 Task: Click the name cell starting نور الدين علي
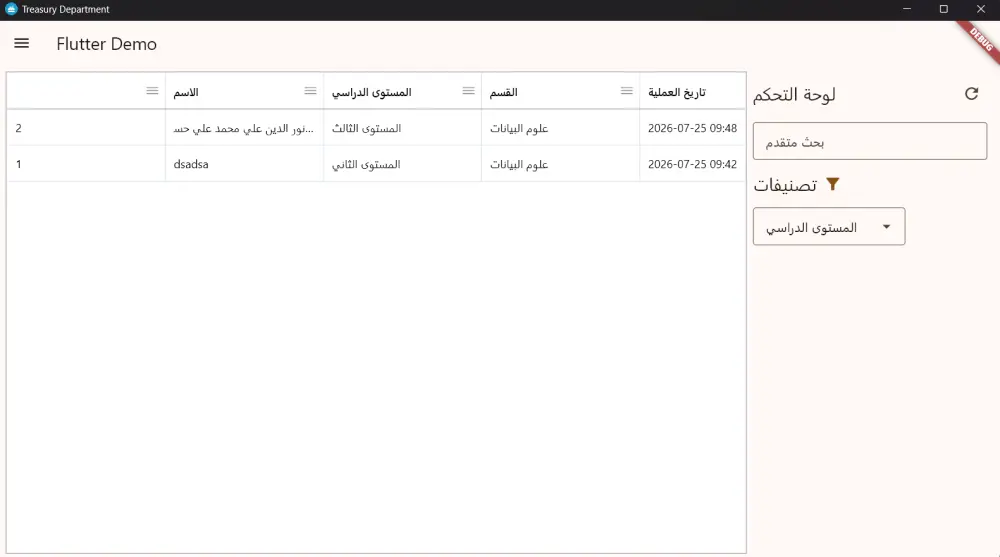(x=244, y=128)
